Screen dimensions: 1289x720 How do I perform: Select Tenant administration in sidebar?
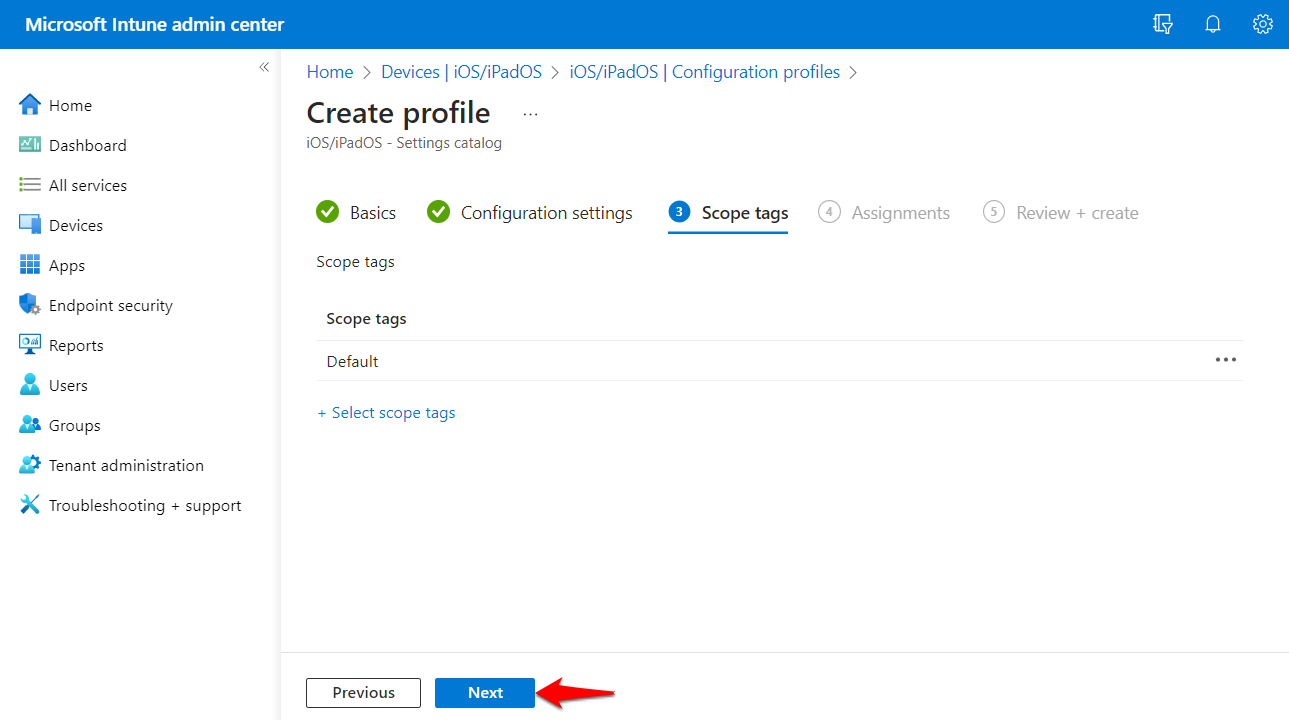126,465
